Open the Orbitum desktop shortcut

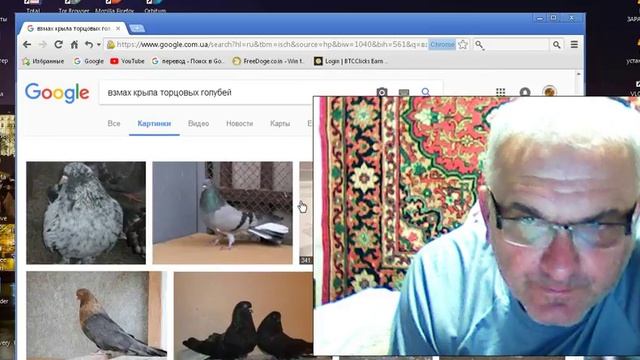coord(155,7)
